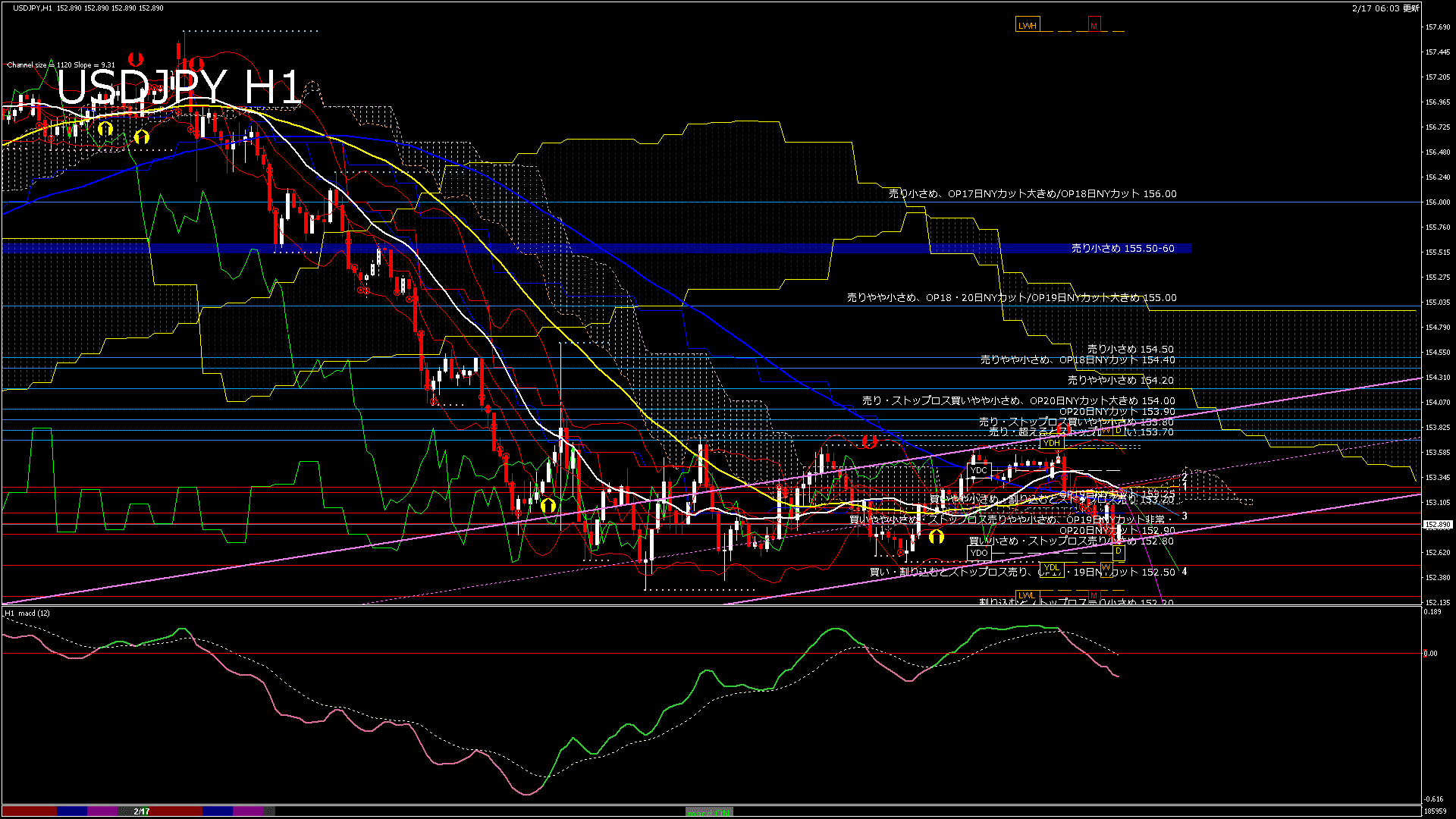
Task: Click the YDC yesterday-close label
Action: pyautogui.click(x=979, y=470)
